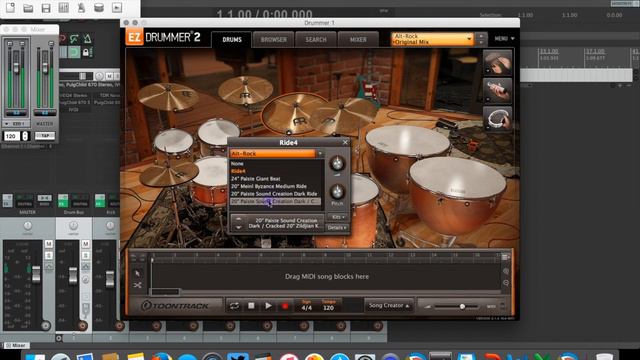640x360 pixels.
Task: Open the song track menu icon
Action: pos(505,257)
